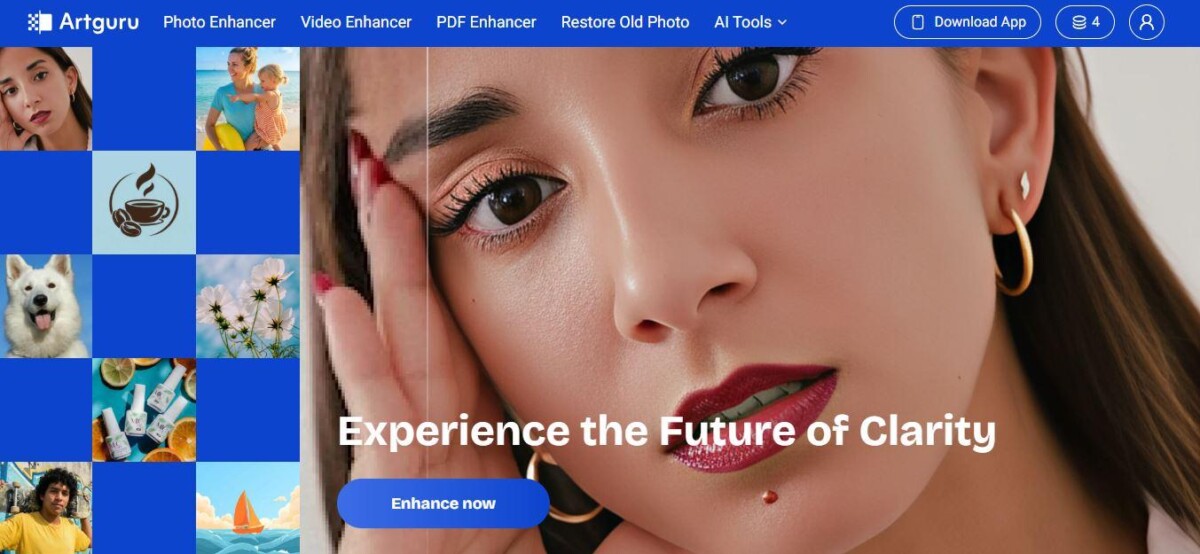
Task: Select the woman portrait thumbnail top left
Action: (45, 98)
